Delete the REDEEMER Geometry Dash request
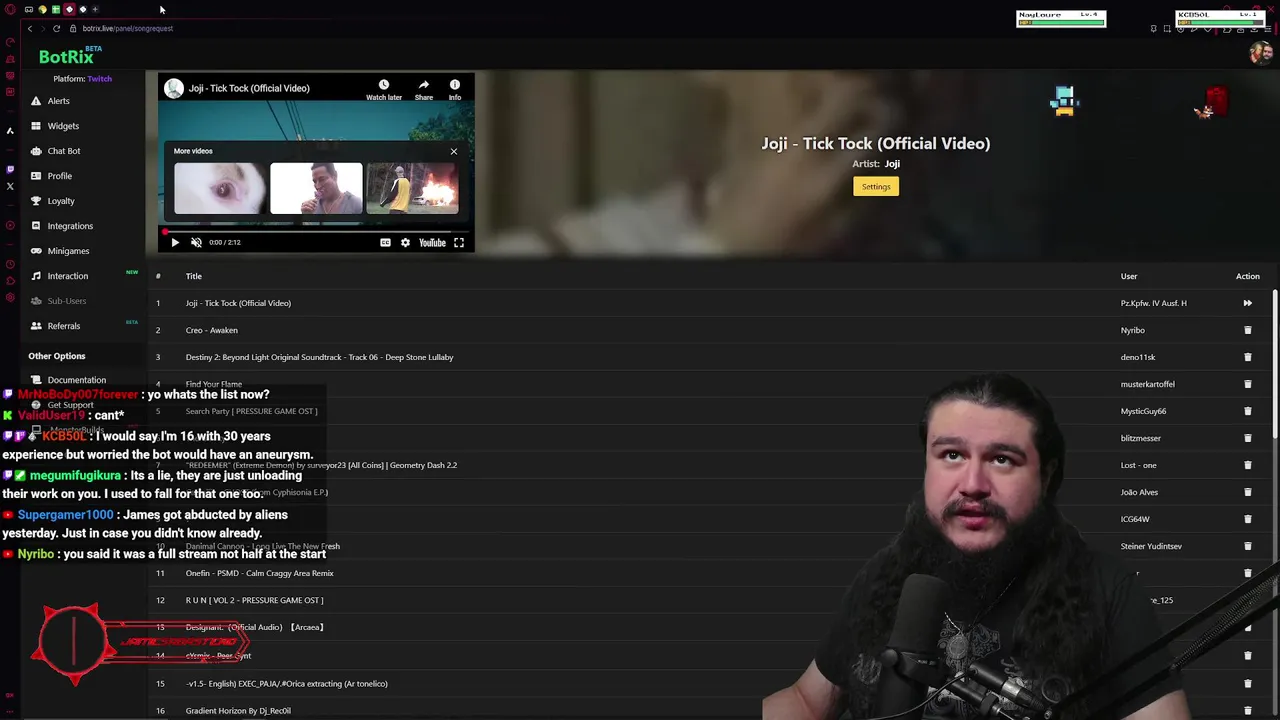 [1247, 465]
